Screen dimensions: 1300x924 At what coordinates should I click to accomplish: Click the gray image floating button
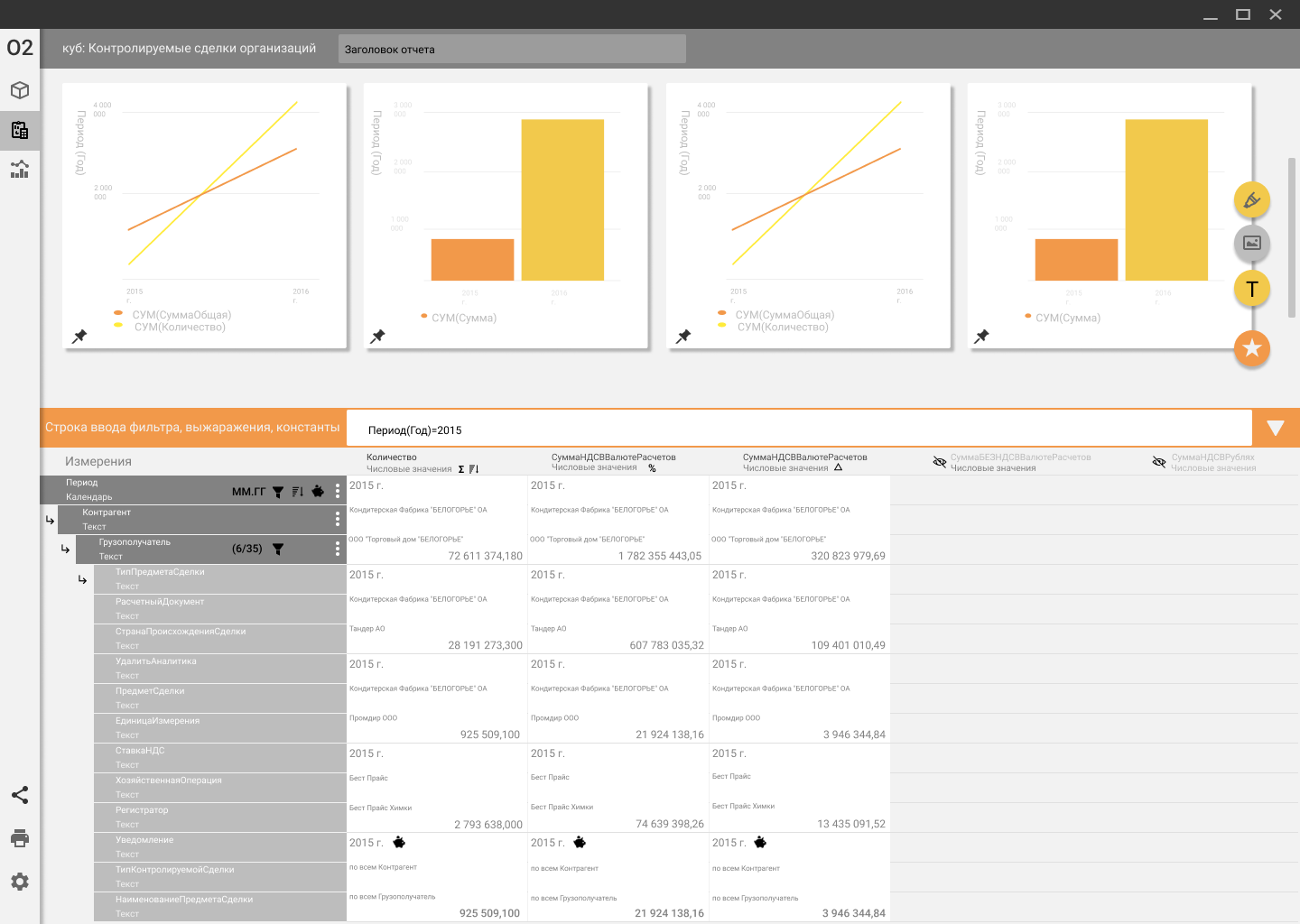click(1252, 243)
